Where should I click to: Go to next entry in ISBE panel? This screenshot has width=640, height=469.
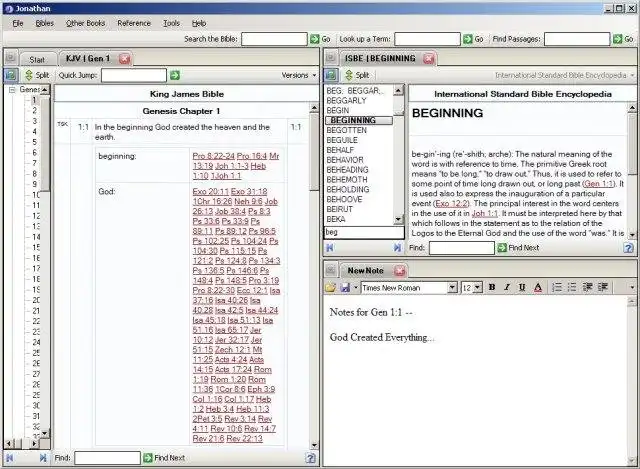(397, 248)
